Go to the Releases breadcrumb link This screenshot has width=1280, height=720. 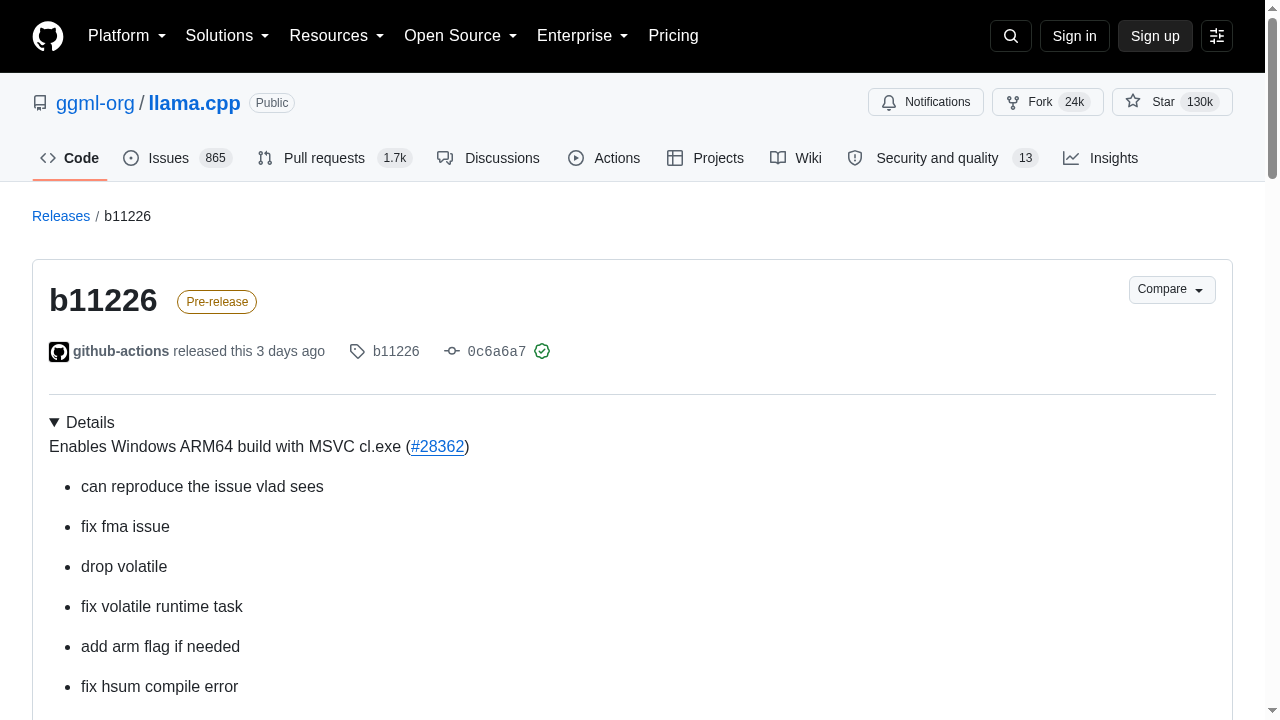(x=61, y=216)
